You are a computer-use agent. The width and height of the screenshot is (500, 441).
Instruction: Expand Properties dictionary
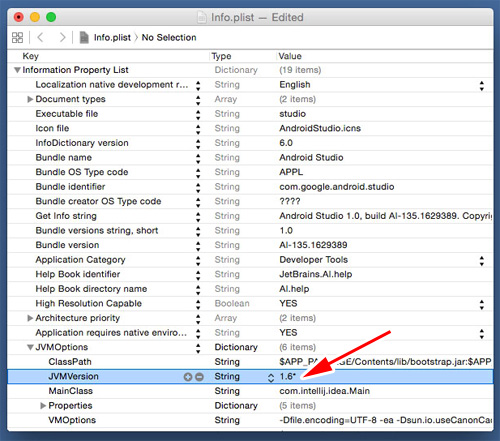[x=43, y=406]
